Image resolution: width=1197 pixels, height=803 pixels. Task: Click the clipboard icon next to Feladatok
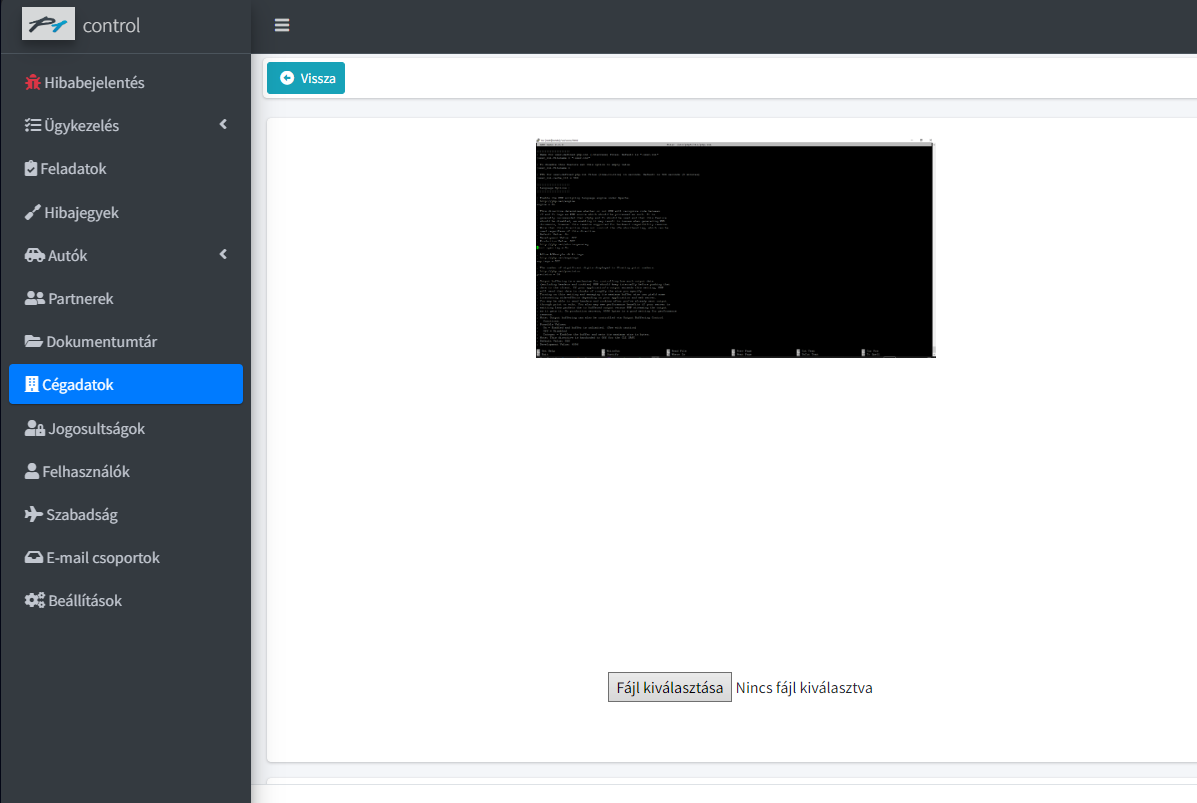[31, 169]
